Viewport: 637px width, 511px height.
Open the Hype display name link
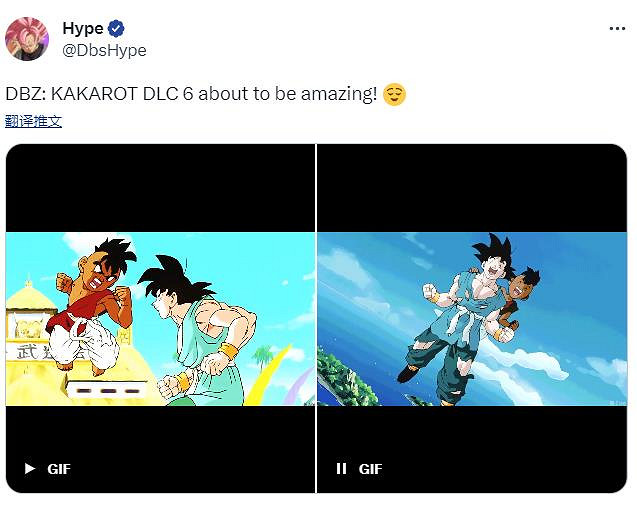pos(83,28)
